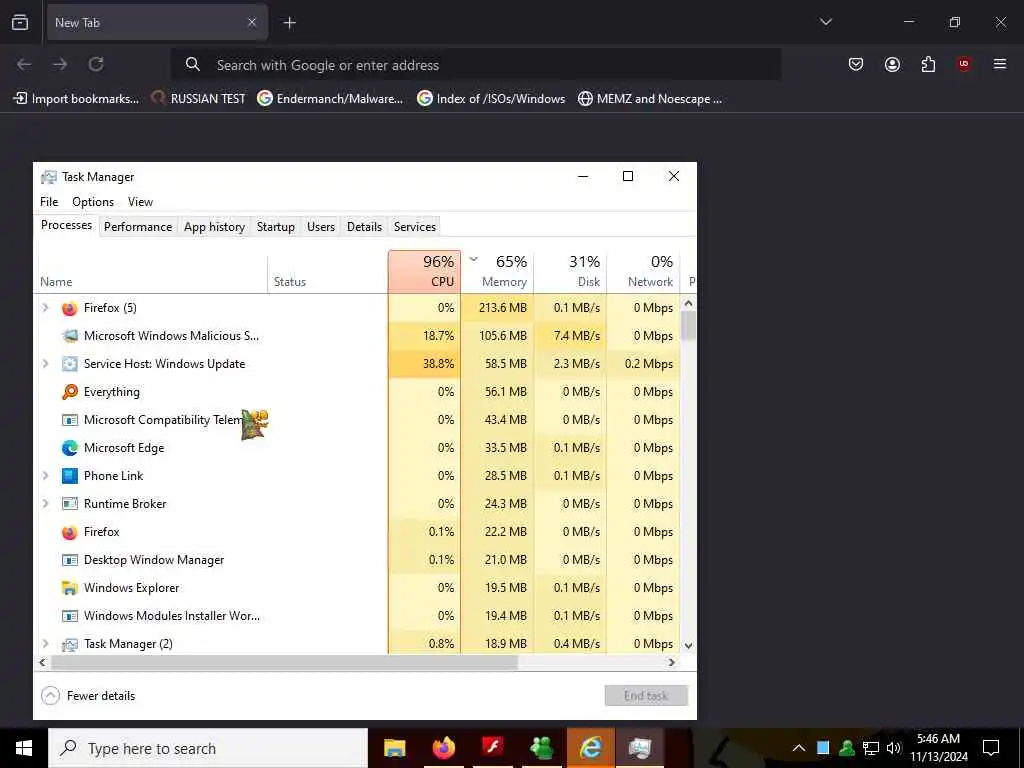1024x768 pixels.
Task: Open a new tab with plus button
Action: coord(289,23)
